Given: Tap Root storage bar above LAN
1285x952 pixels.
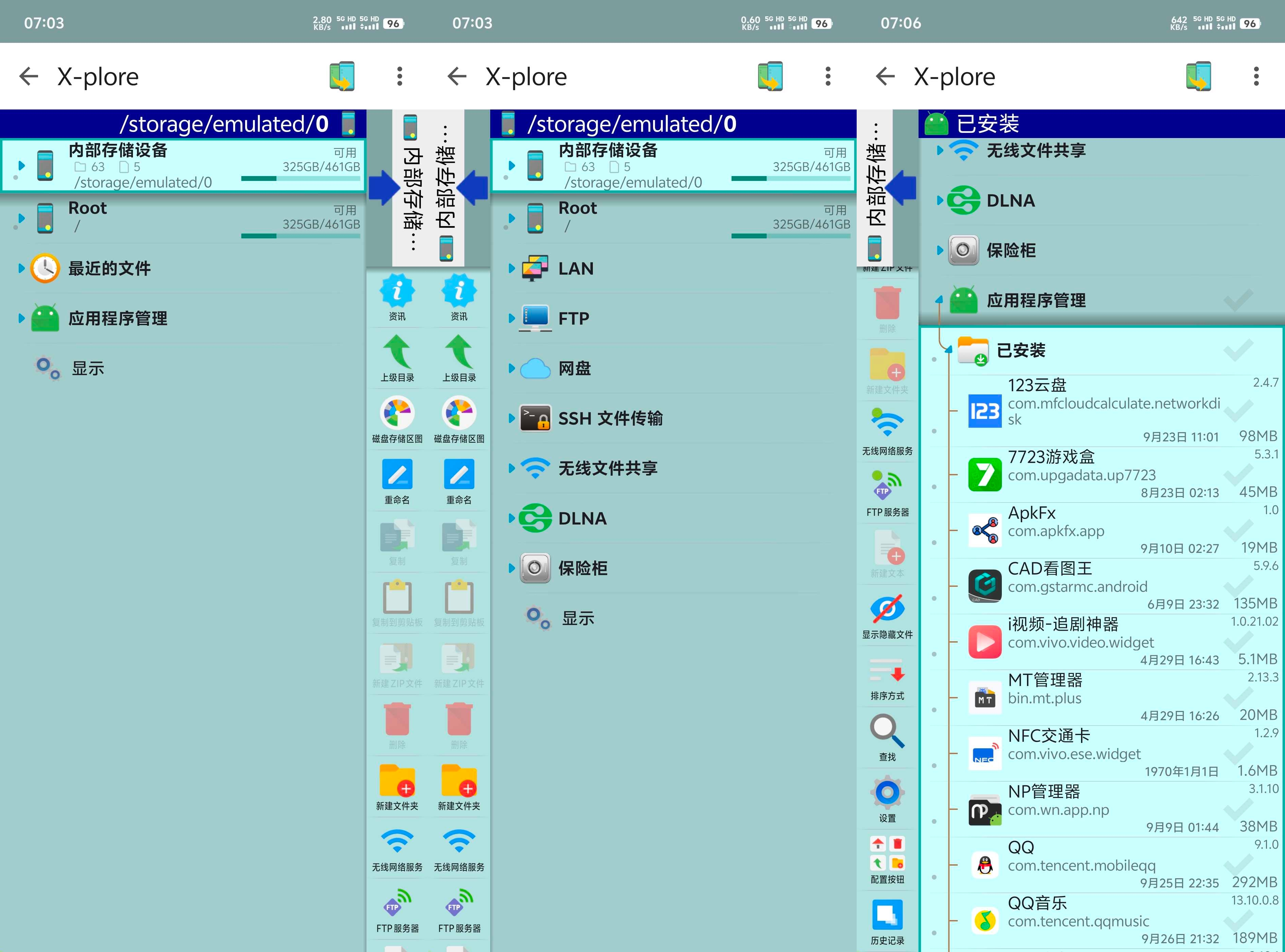Looking at the screenshot, I should coord(791,236).
